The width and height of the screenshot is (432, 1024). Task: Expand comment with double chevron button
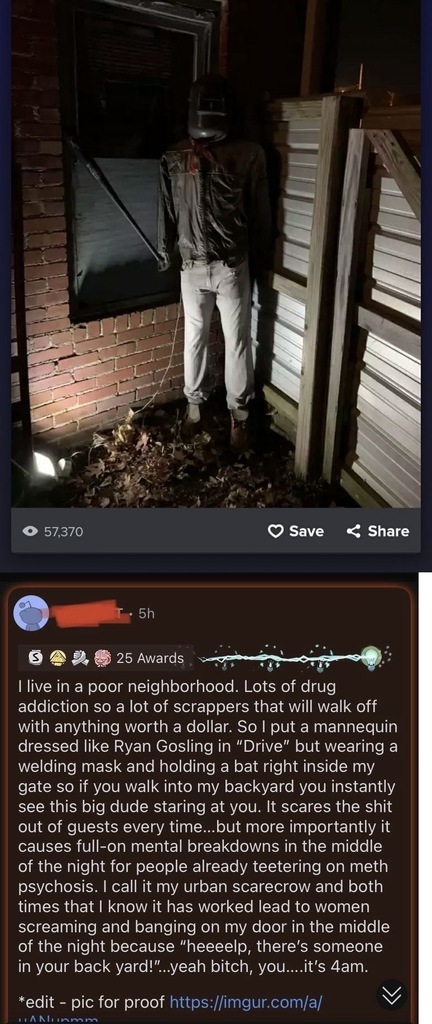(x=393, y=995)
